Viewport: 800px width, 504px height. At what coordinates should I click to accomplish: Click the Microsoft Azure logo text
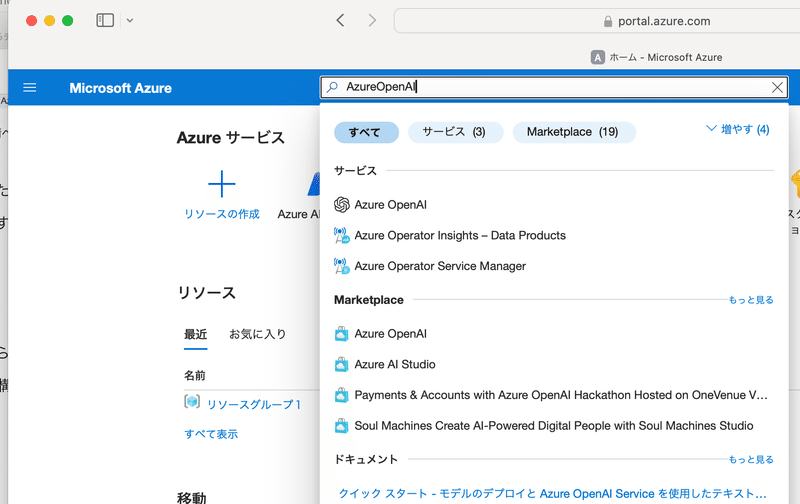(x=120, y=88)
